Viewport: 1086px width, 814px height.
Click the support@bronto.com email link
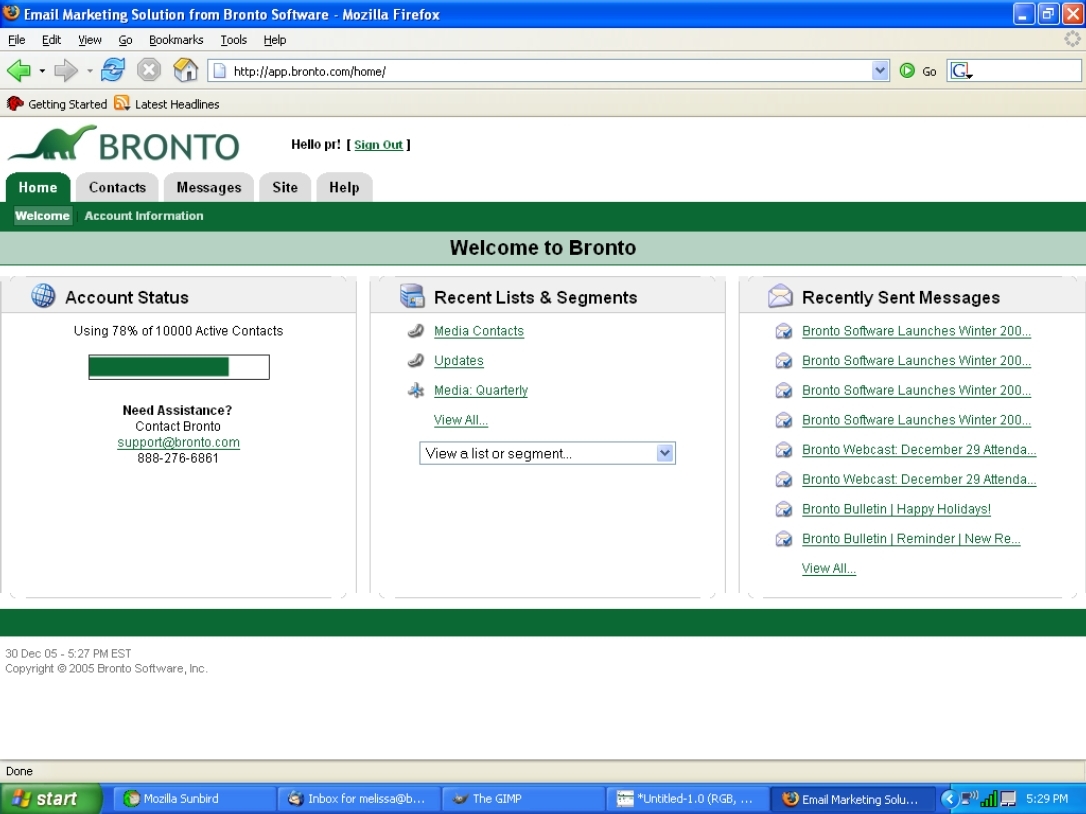point(178,442)
